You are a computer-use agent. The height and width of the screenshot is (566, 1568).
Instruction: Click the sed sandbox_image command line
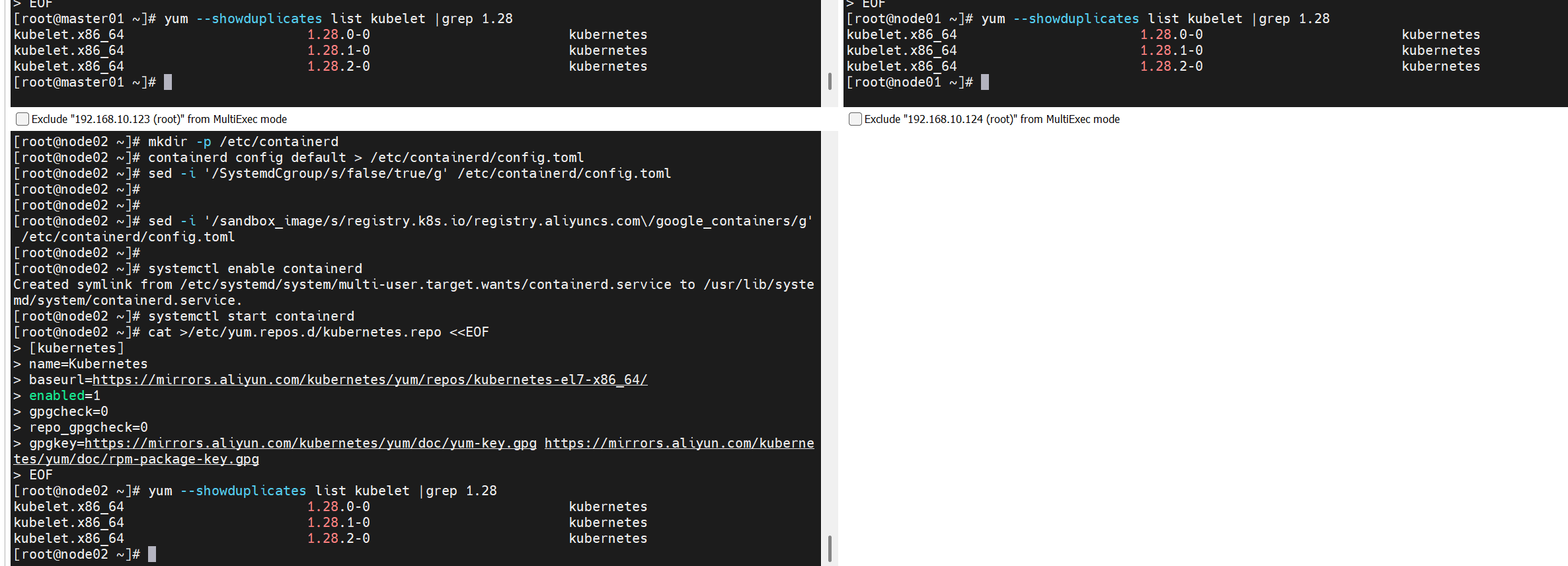click(x=414, y=229)
